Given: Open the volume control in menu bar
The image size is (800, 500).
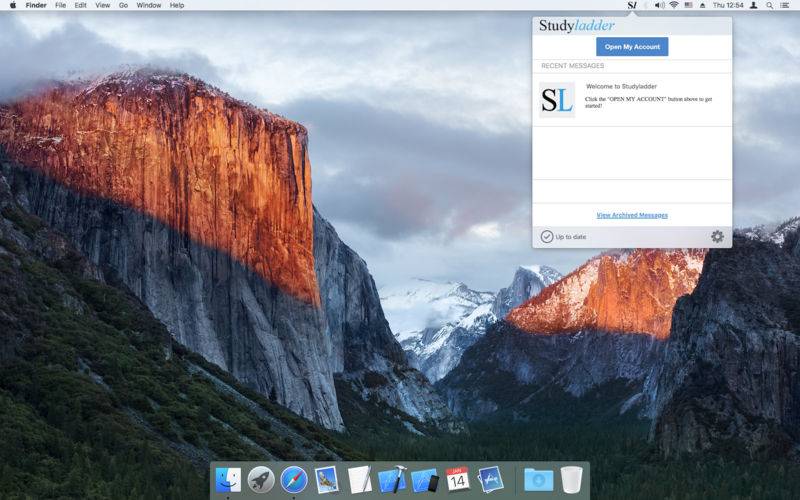Looking at the screenshot, I should coord(659,5).
